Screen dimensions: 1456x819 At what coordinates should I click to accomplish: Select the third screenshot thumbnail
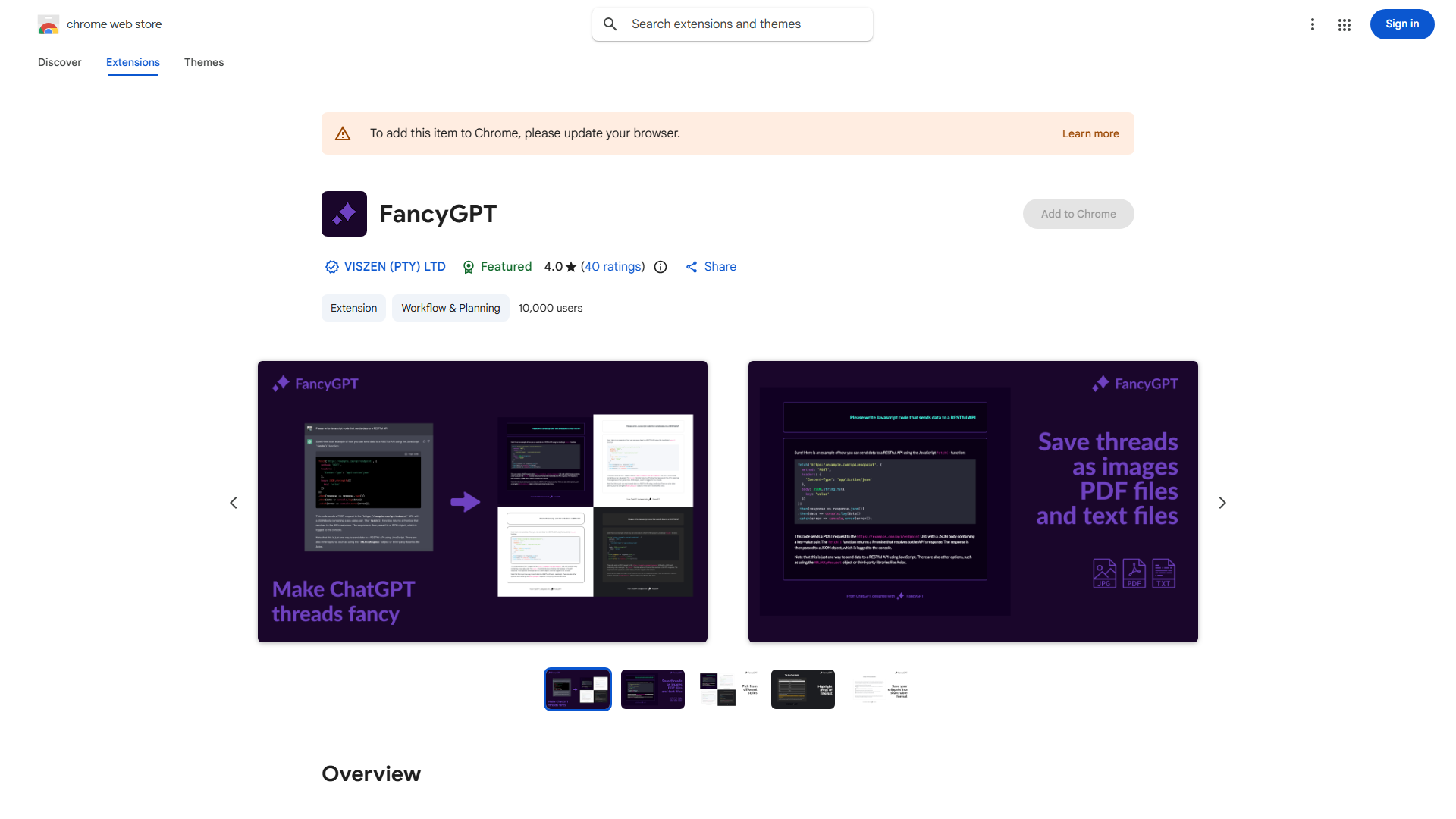[728, 689]
